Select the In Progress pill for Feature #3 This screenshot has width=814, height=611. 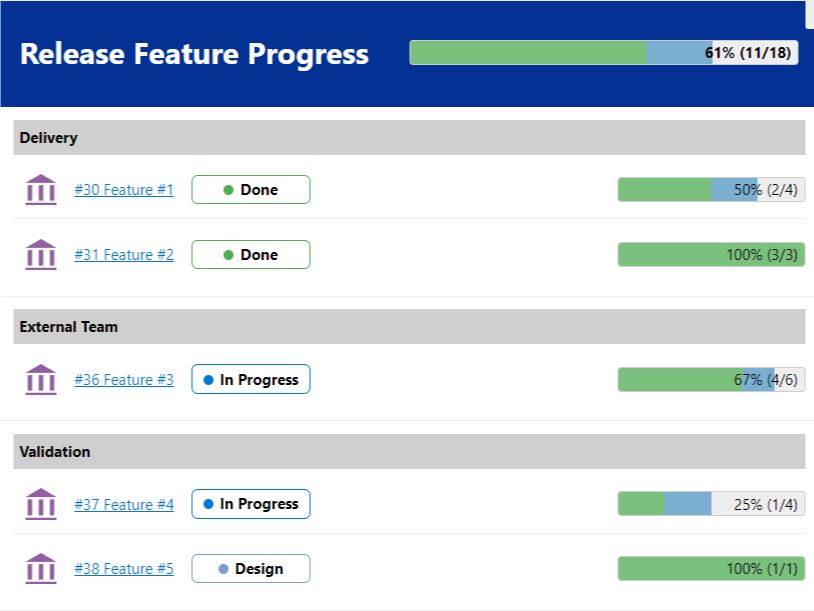pyautogui.click(x=250, y=379)
